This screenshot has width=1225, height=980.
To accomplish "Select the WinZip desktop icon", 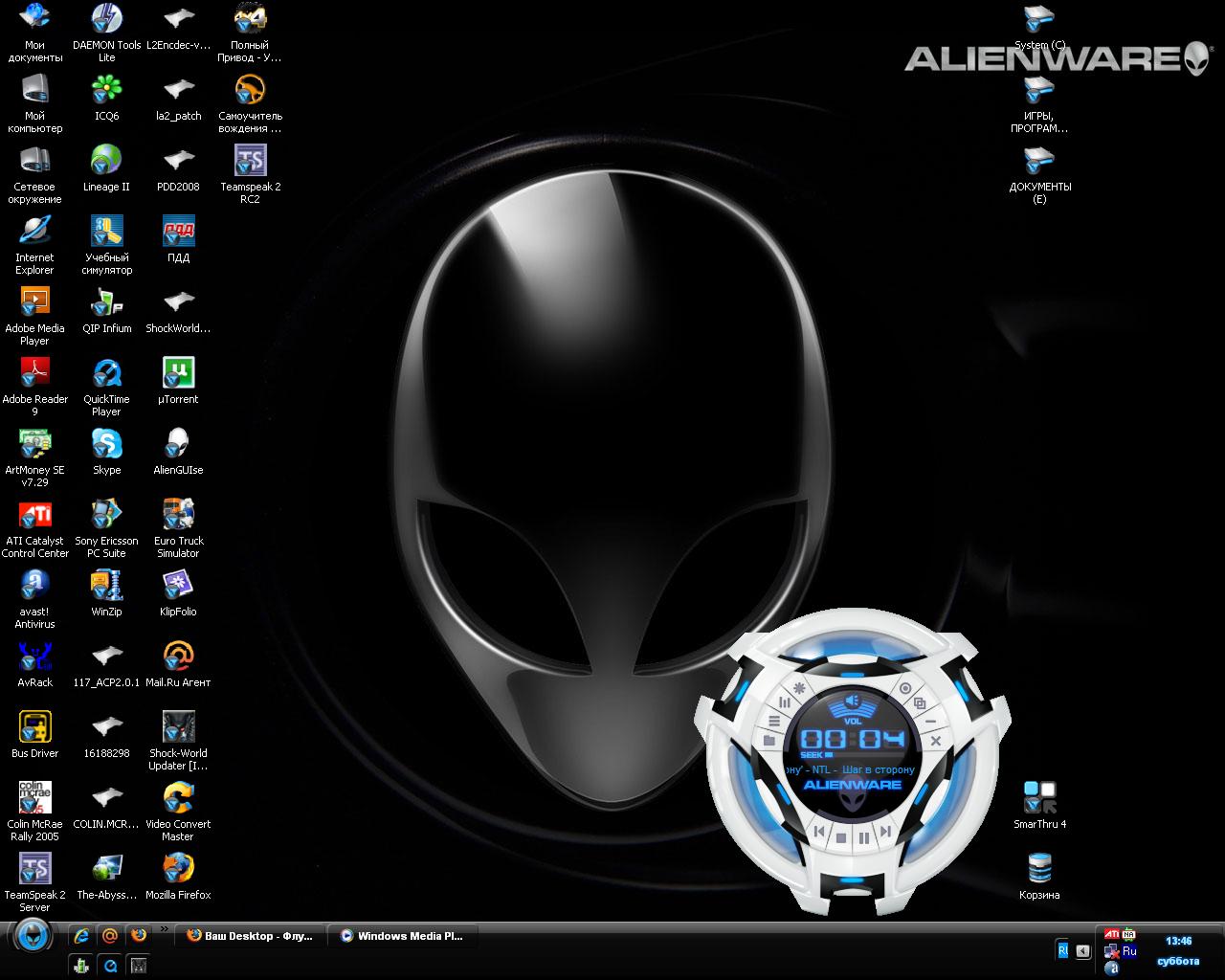I will point(107,593).
